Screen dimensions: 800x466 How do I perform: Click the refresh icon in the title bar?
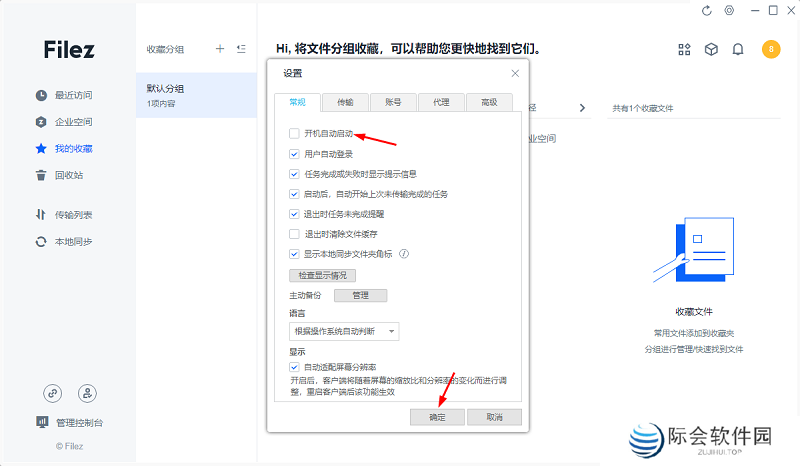tap(707, 10)
